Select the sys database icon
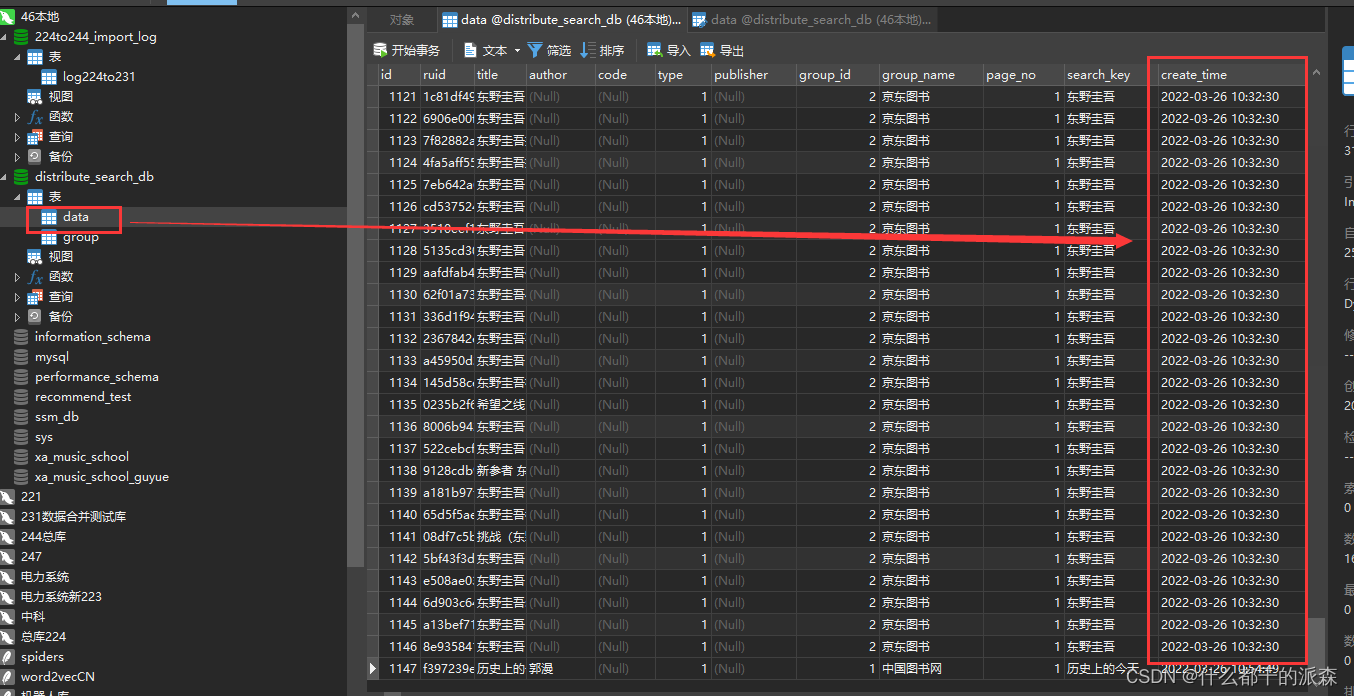1354x696 pixels. (x=21, y=436)
